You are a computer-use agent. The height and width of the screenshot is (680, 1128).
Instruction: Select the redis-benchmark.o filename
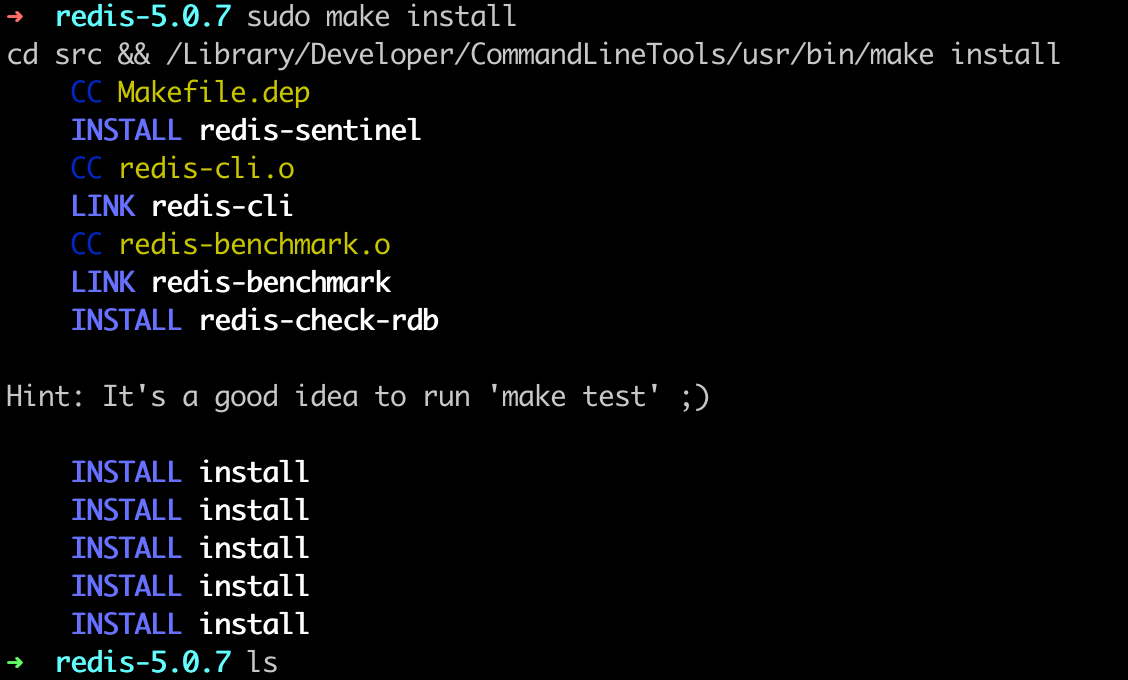(254, 244)
